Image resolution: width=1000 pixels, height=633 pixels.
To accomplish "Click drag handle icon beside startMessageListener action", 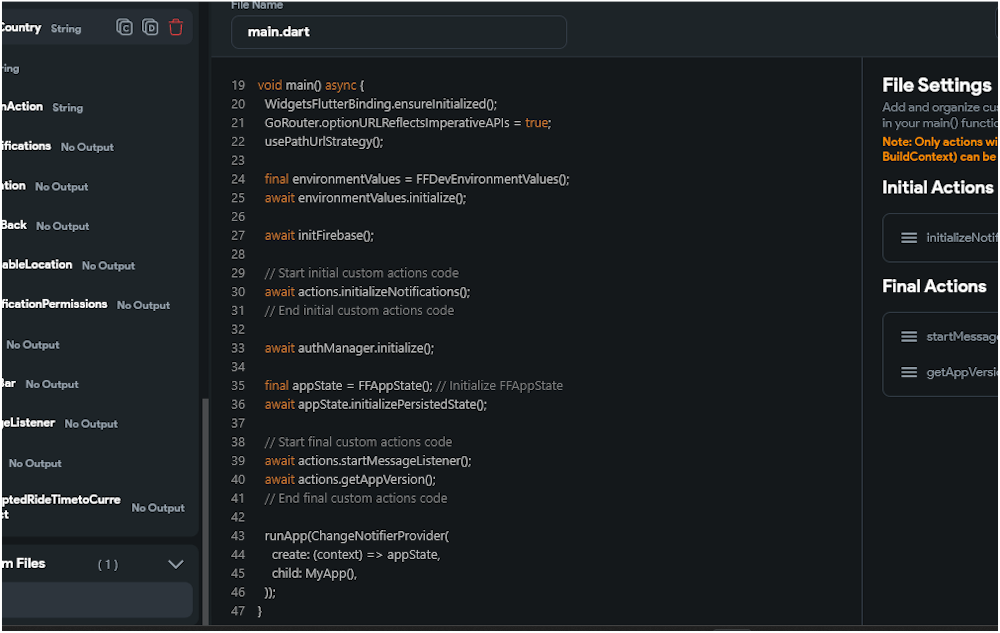I will click(909, 337).
